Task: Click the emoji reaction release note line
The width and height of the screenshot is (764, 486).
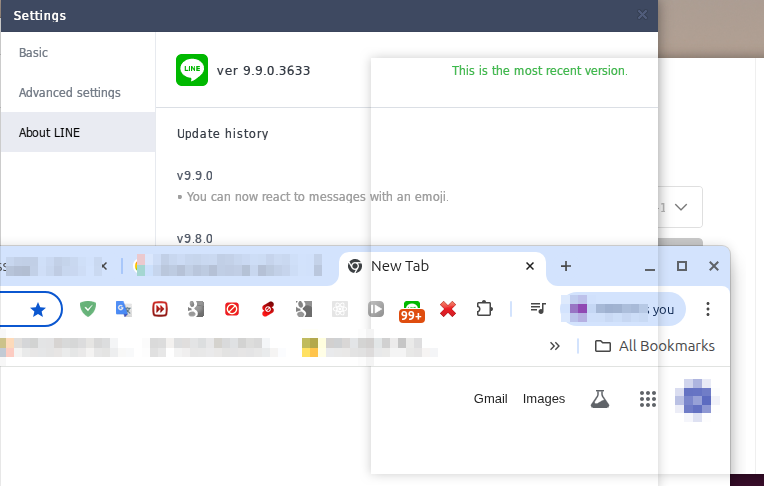Action: 313,197
